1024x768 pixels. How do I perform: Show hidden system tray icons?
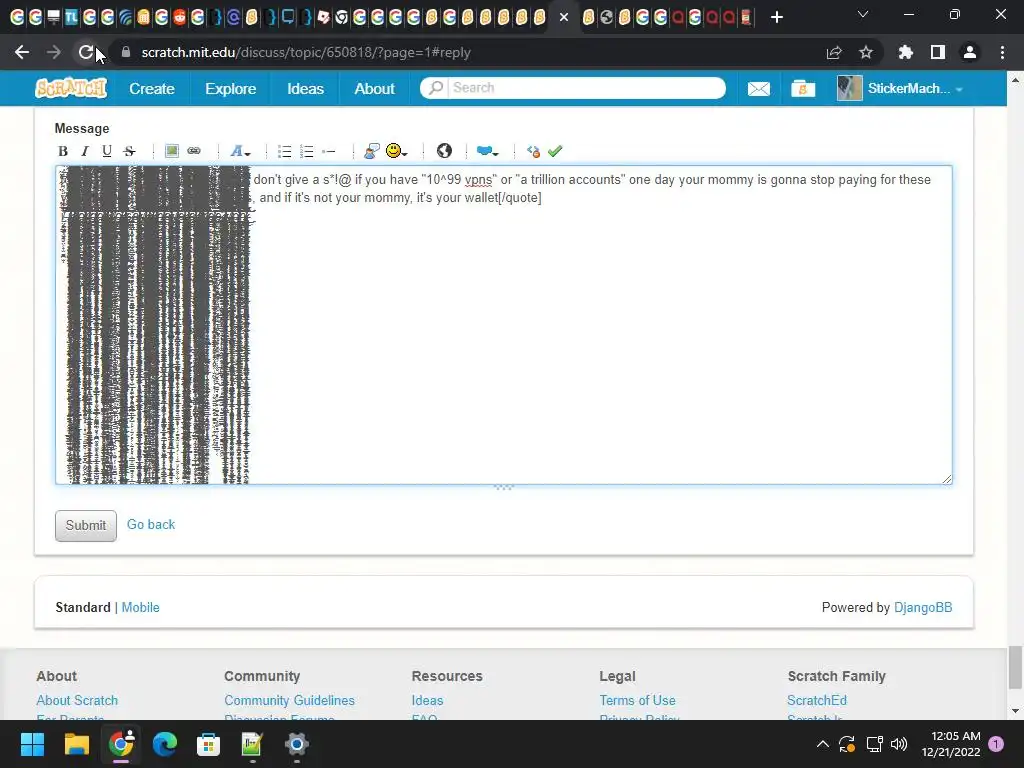(823, 744)
